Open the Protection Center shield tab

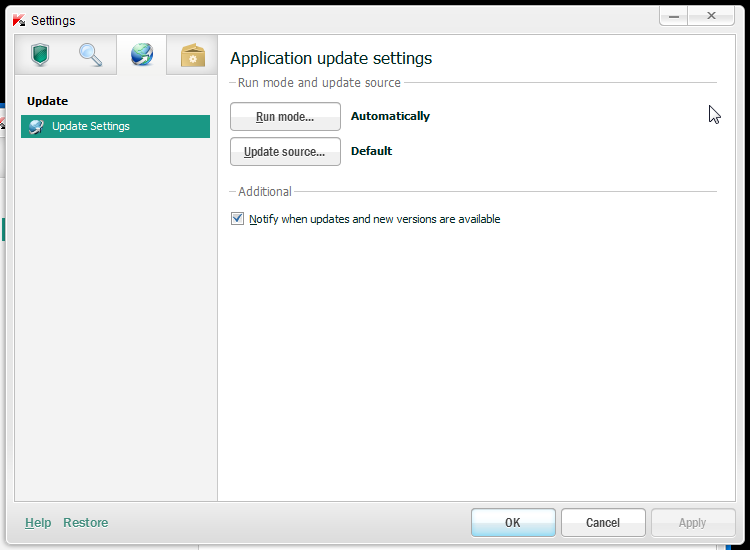coord(40,55)
